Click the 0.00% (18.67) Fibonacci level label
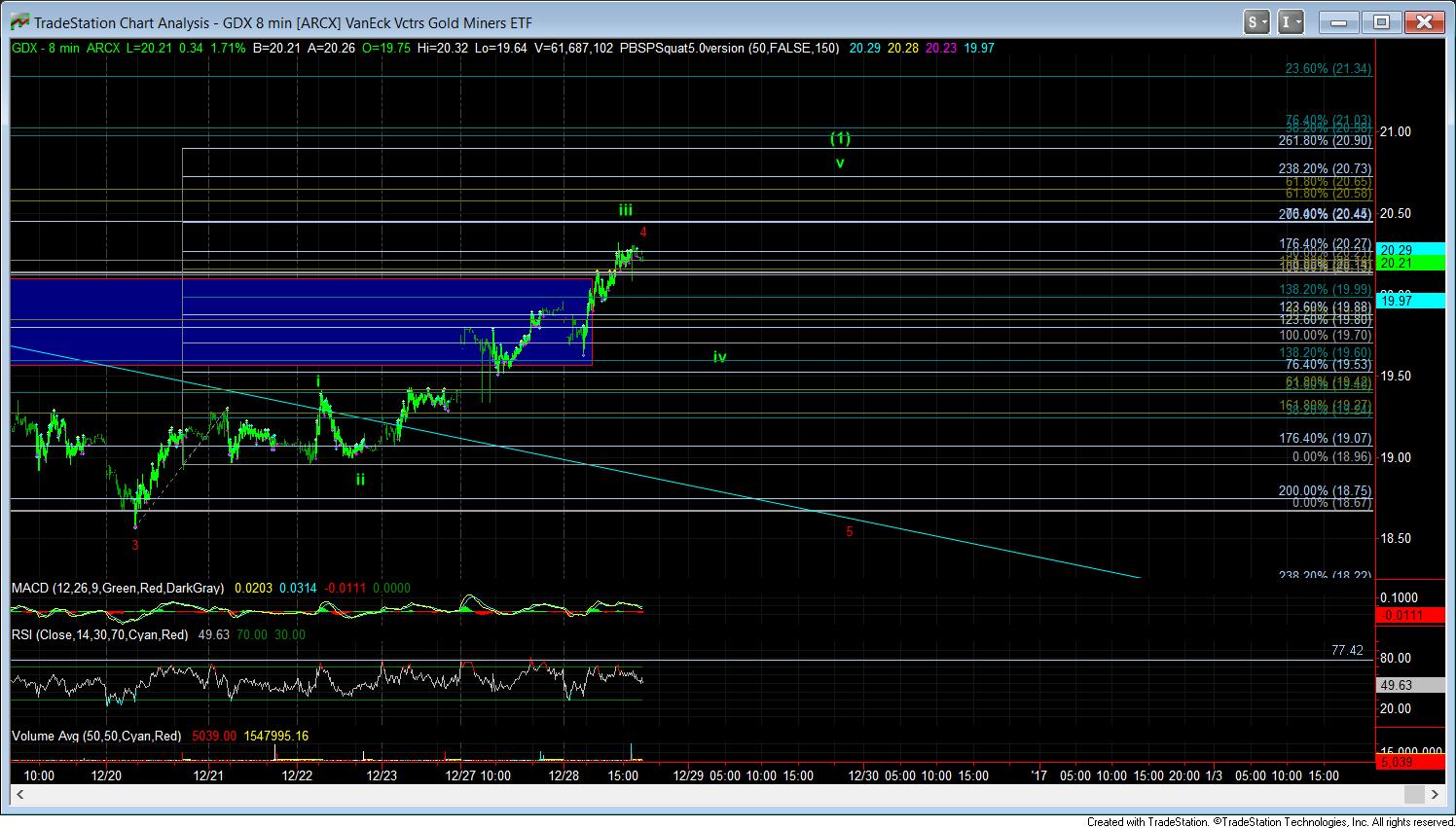 coord(1331,503)
